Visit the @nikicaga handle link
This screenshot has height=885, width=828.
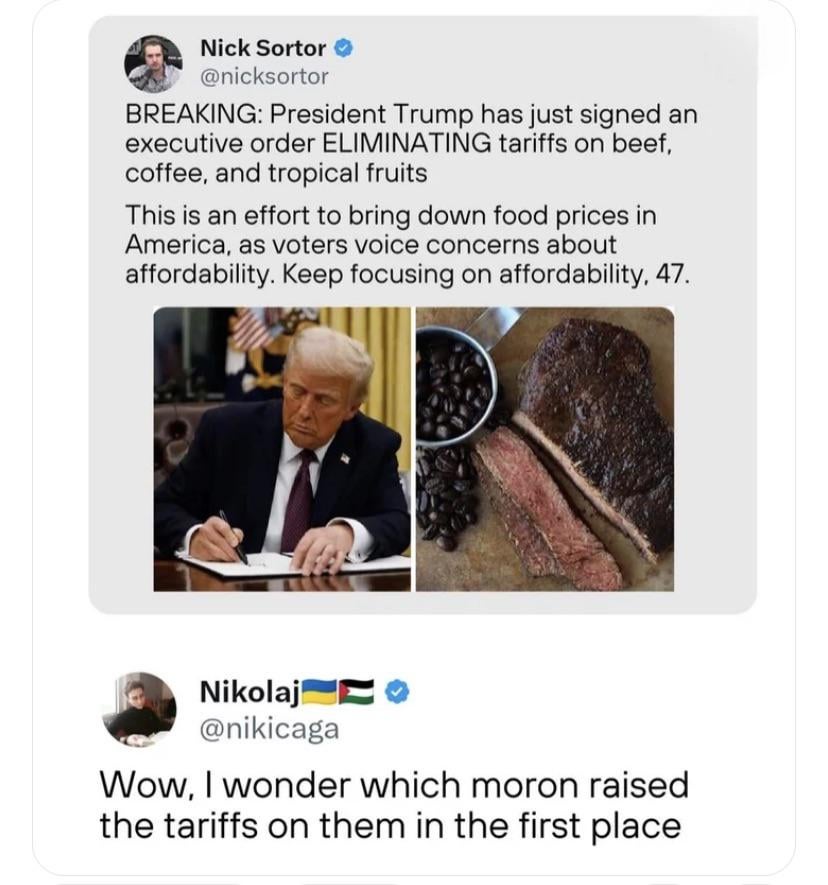(269, 729)
